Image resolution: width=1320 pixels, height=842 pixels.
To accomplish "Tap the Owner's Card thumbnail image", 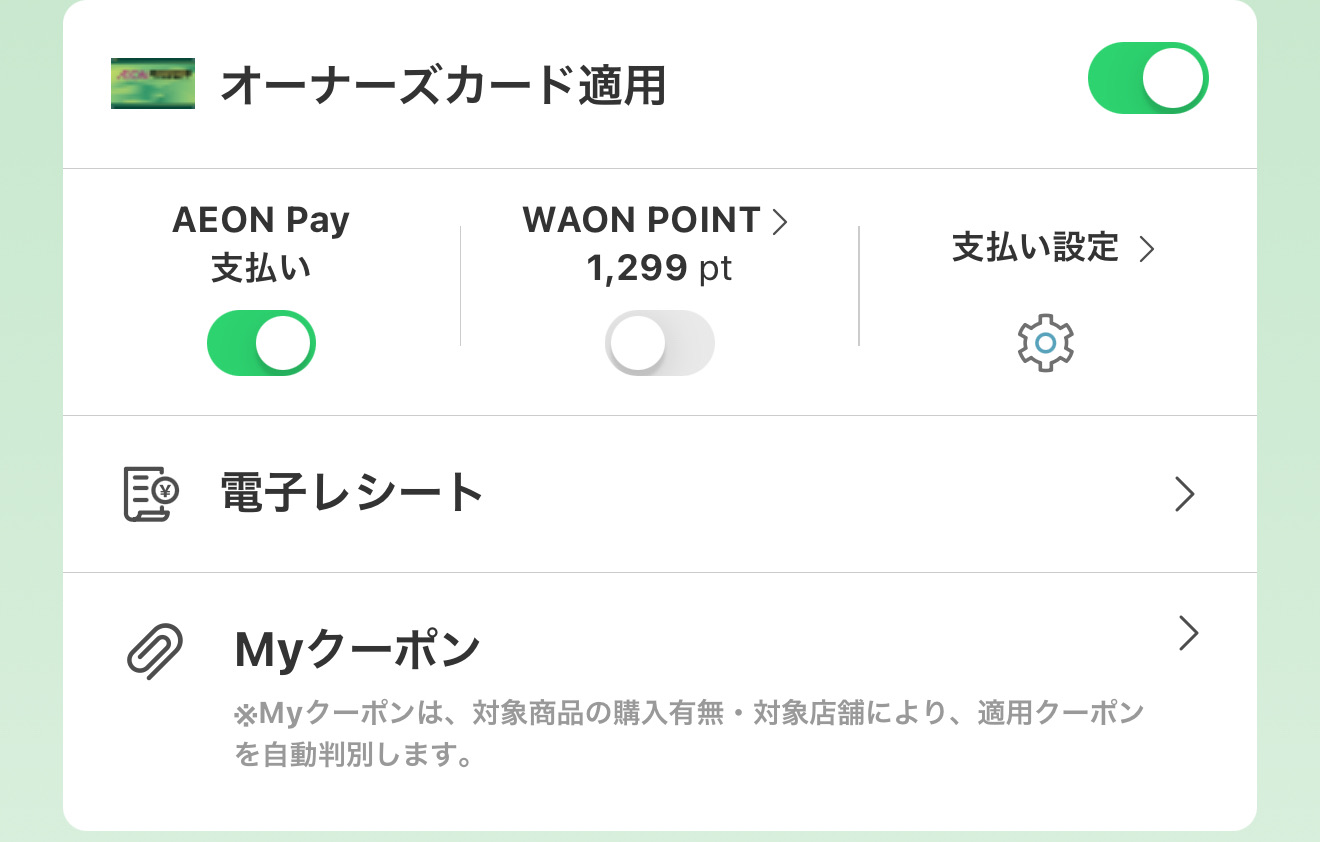I will 152,84.
